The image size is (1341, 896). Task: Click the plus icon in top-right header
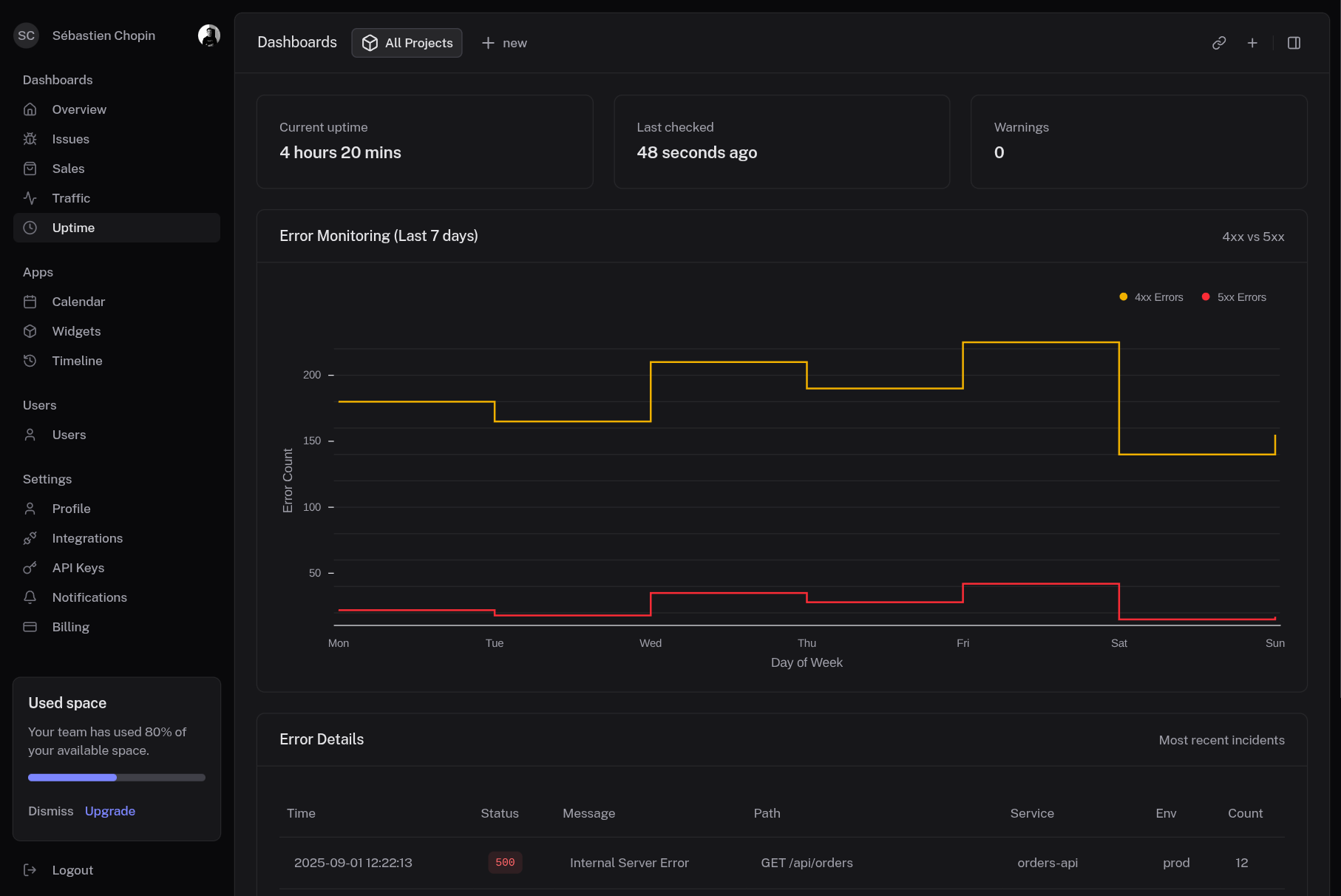pos(1252,43)
